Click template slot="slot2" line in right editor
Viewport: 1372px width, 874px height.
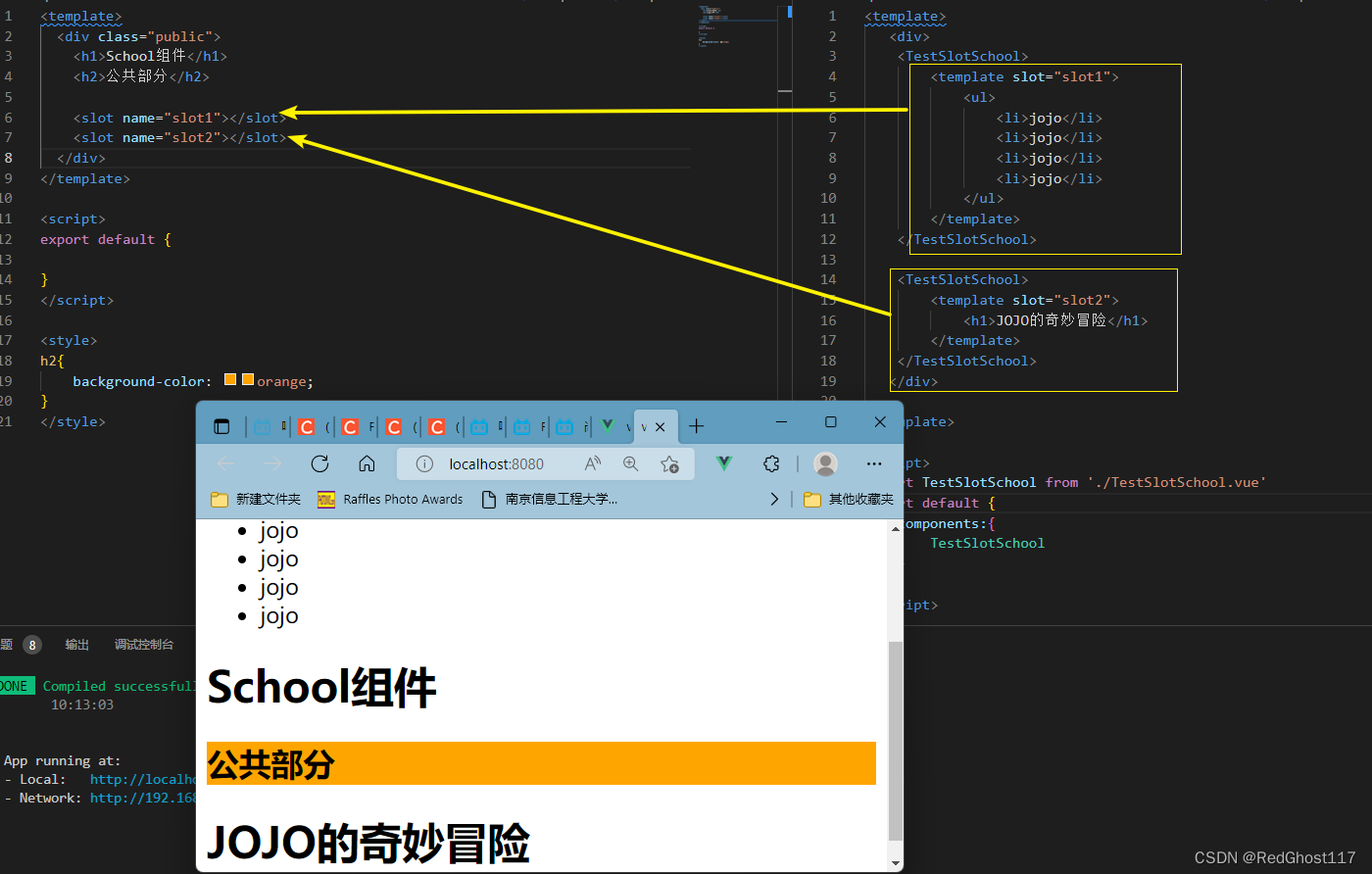pyautogui.click(x=1024, y=301)
